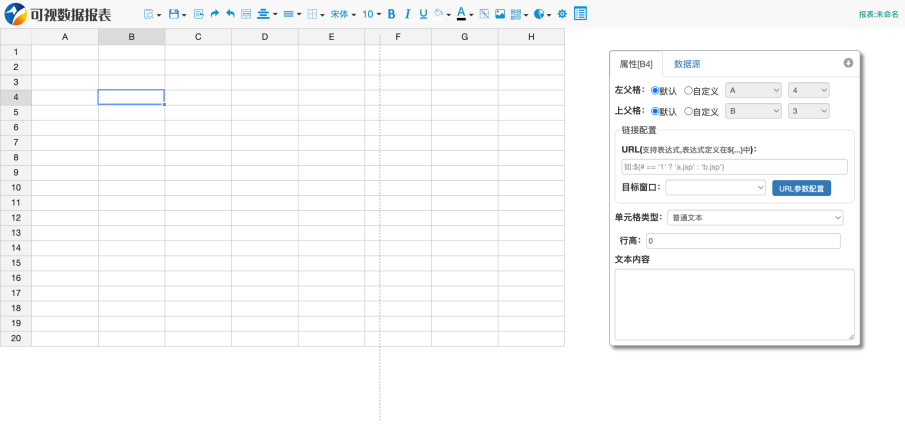Open the cell border options
This screenshot has height=442, width=905.
316,14
